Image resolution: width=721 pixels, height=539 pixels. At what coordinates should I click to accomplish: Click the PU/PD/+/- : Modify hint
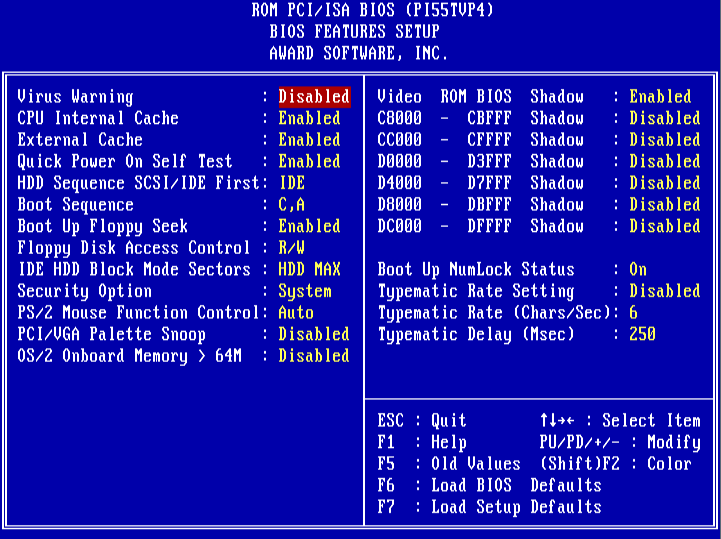pyautogui.click(x=620, y=442)
